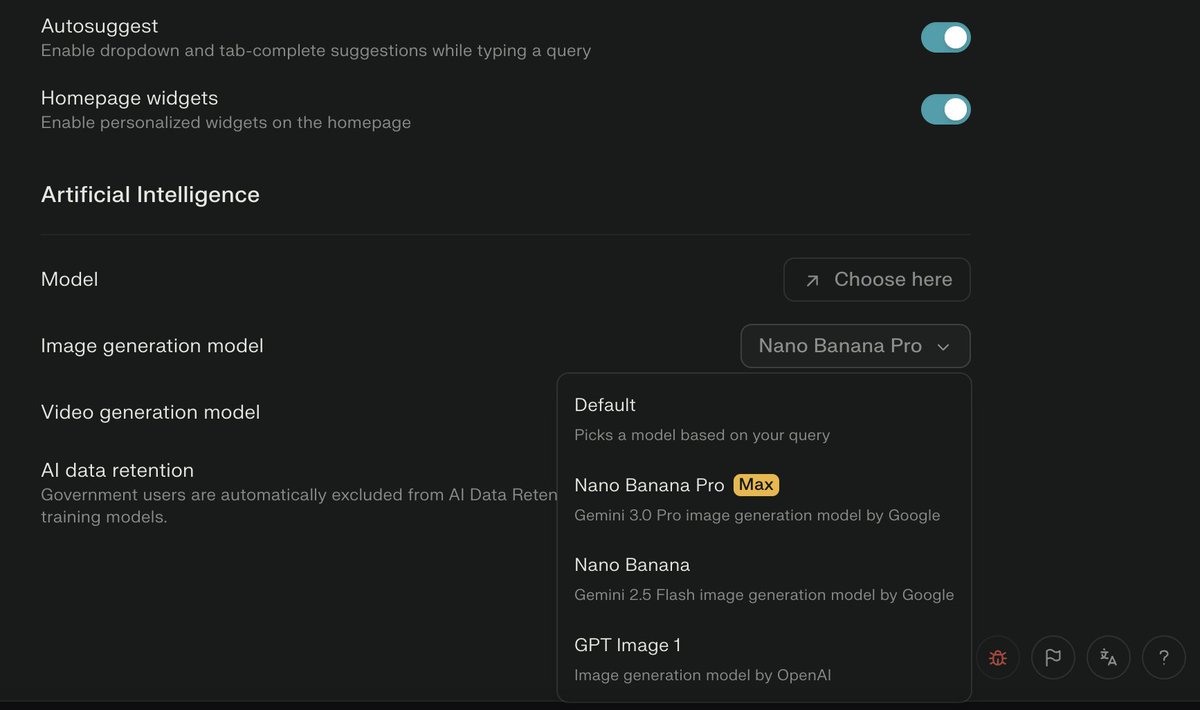Image resolution: width=1200 pixels, height=710 pixels.
Task: Click the Homepage widgets label
Action: coord(129,98)
